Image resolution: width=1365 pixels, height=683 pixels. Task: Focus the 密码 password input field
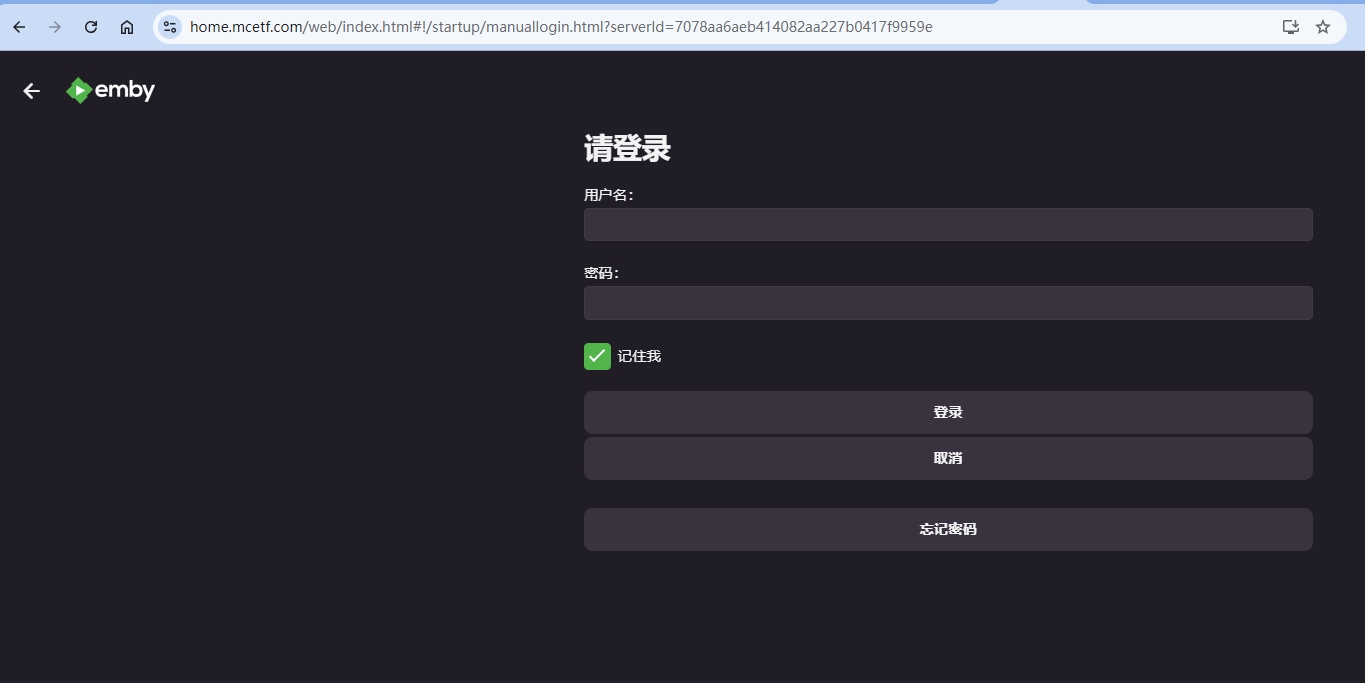pos(948,303)
